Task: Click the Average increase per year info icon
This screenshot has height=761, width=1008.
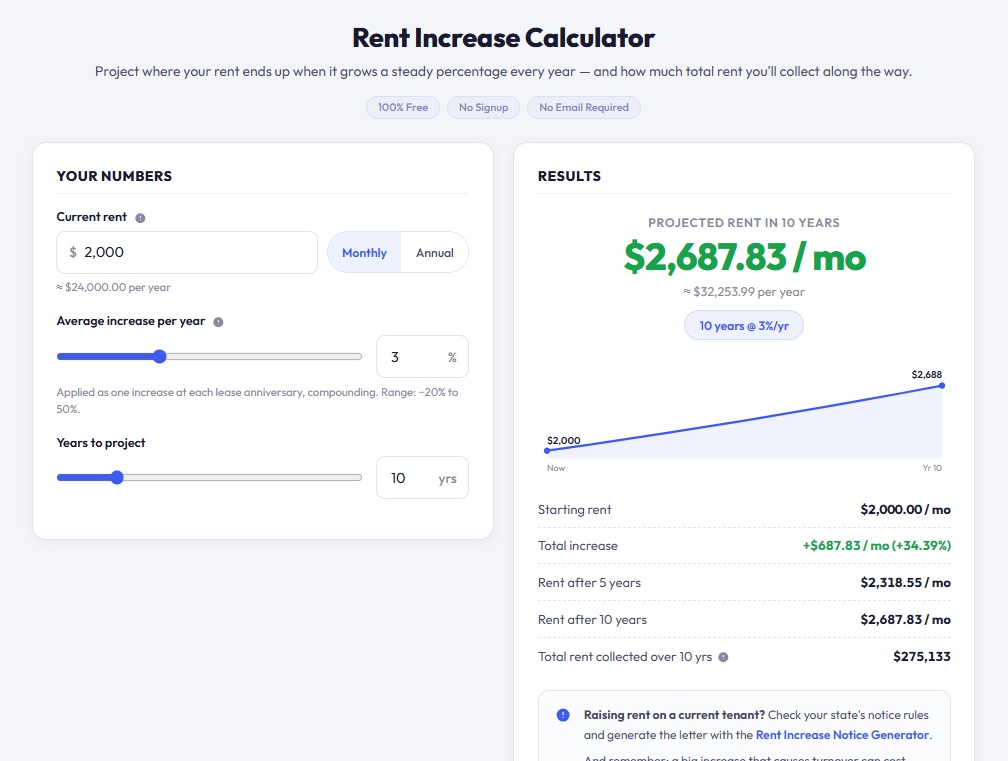Action: pos(219,322)
